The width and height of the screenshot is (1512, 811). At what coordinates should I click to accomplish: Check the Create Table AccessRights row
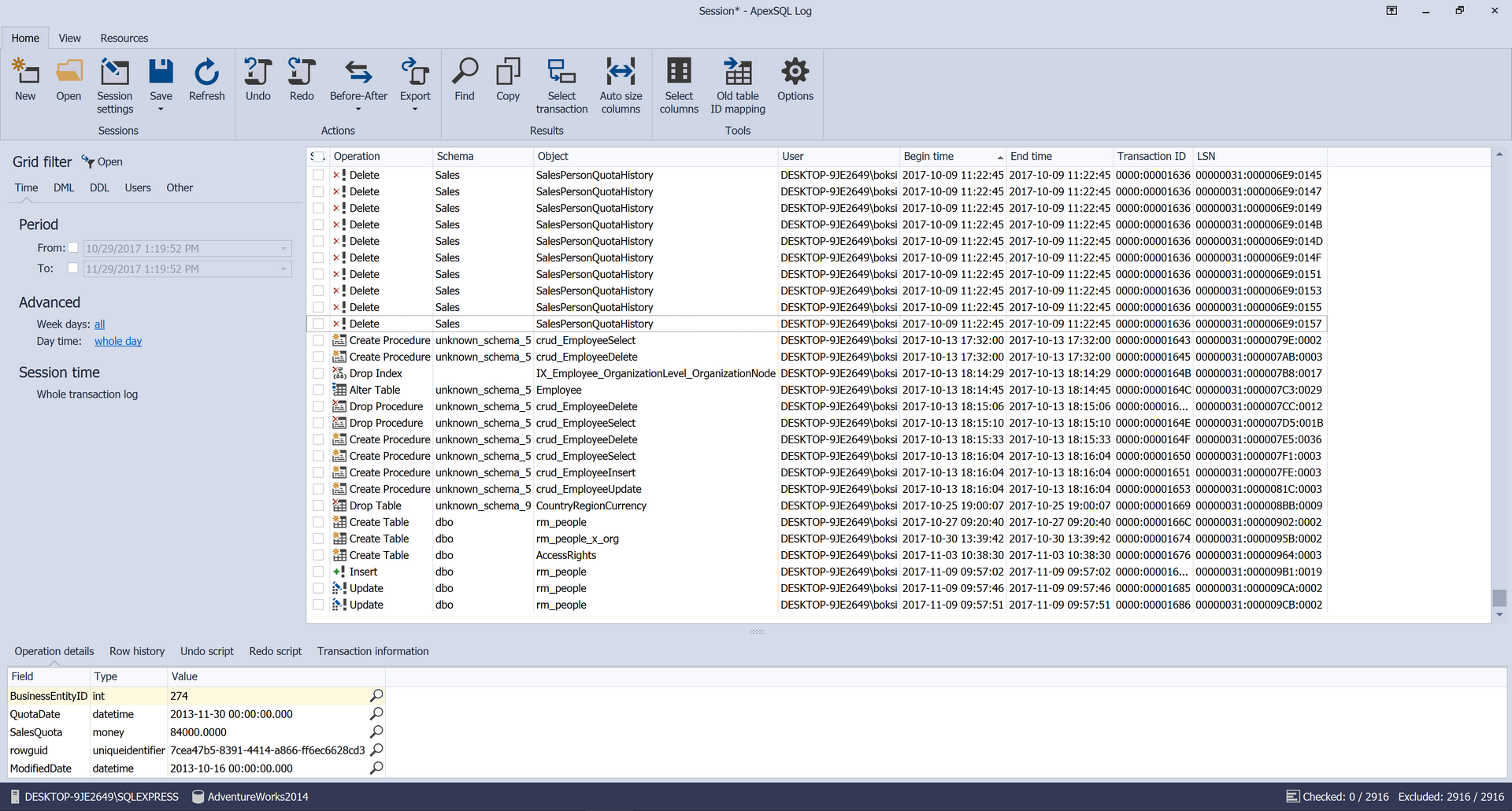(x=318, y=555)
